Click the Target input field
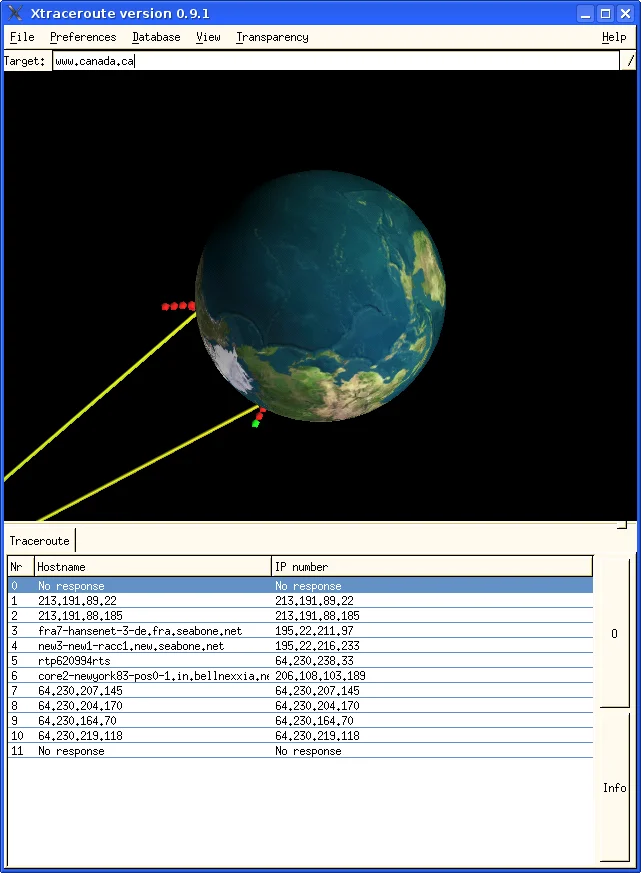Viewport: 641px width, 873px height. 336,61
